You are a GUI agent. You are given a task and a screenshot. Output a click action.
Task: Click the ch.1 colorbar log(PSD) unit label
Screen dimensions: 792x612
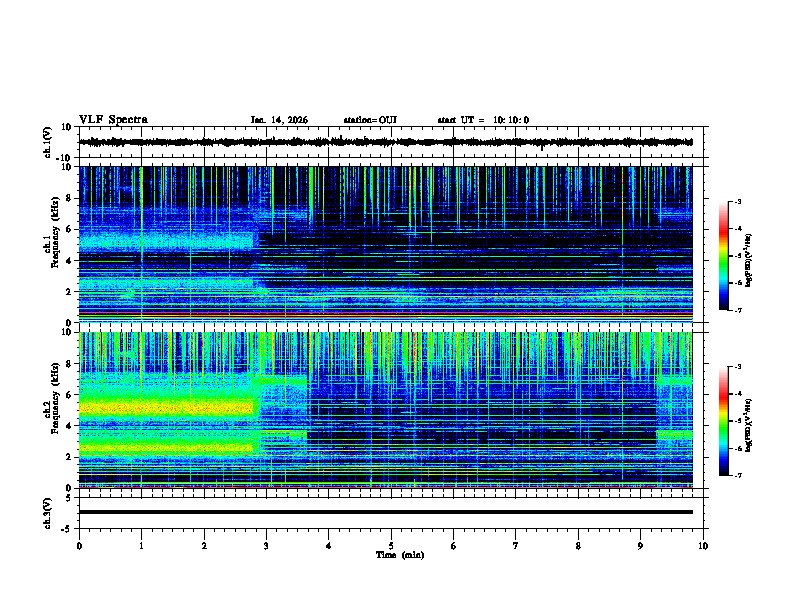coord(749,261)
